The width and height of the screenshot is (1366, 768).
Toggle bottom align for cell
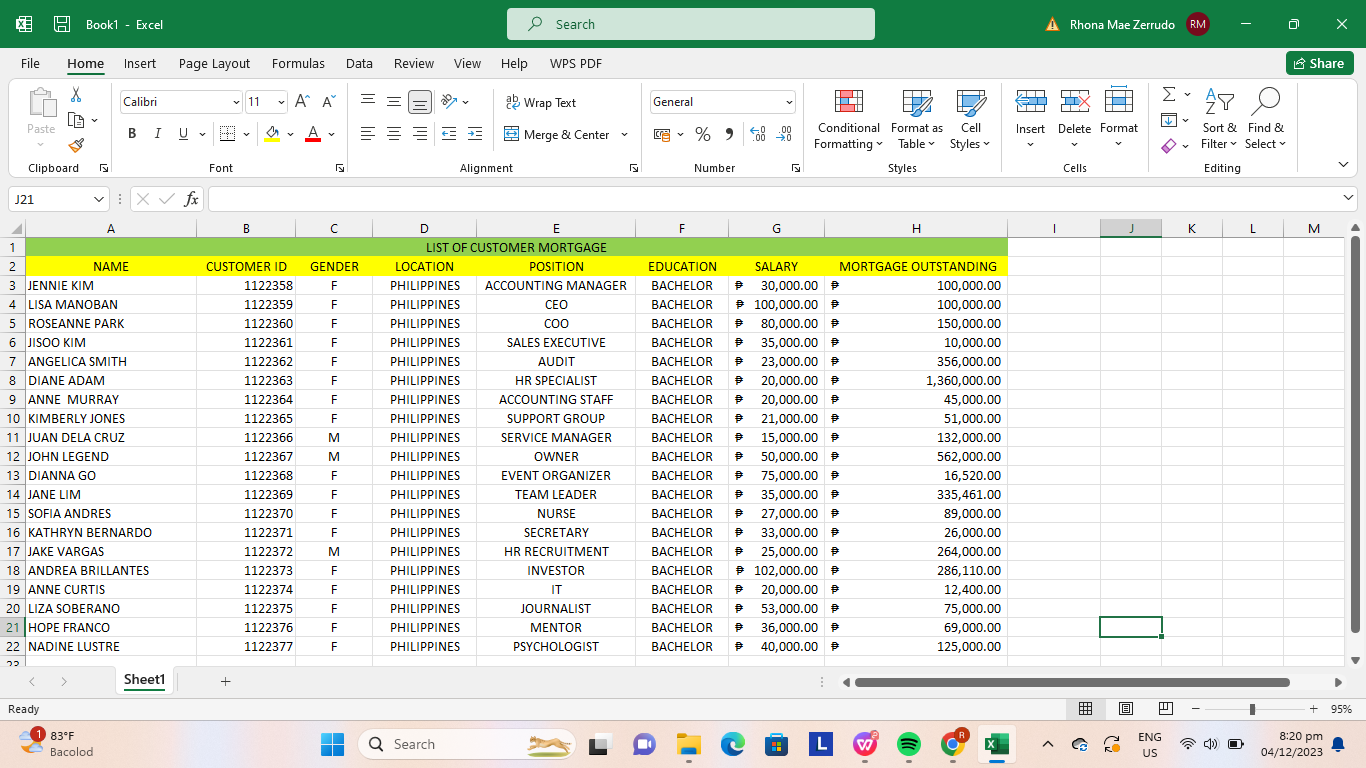click(x=420, y=101)
